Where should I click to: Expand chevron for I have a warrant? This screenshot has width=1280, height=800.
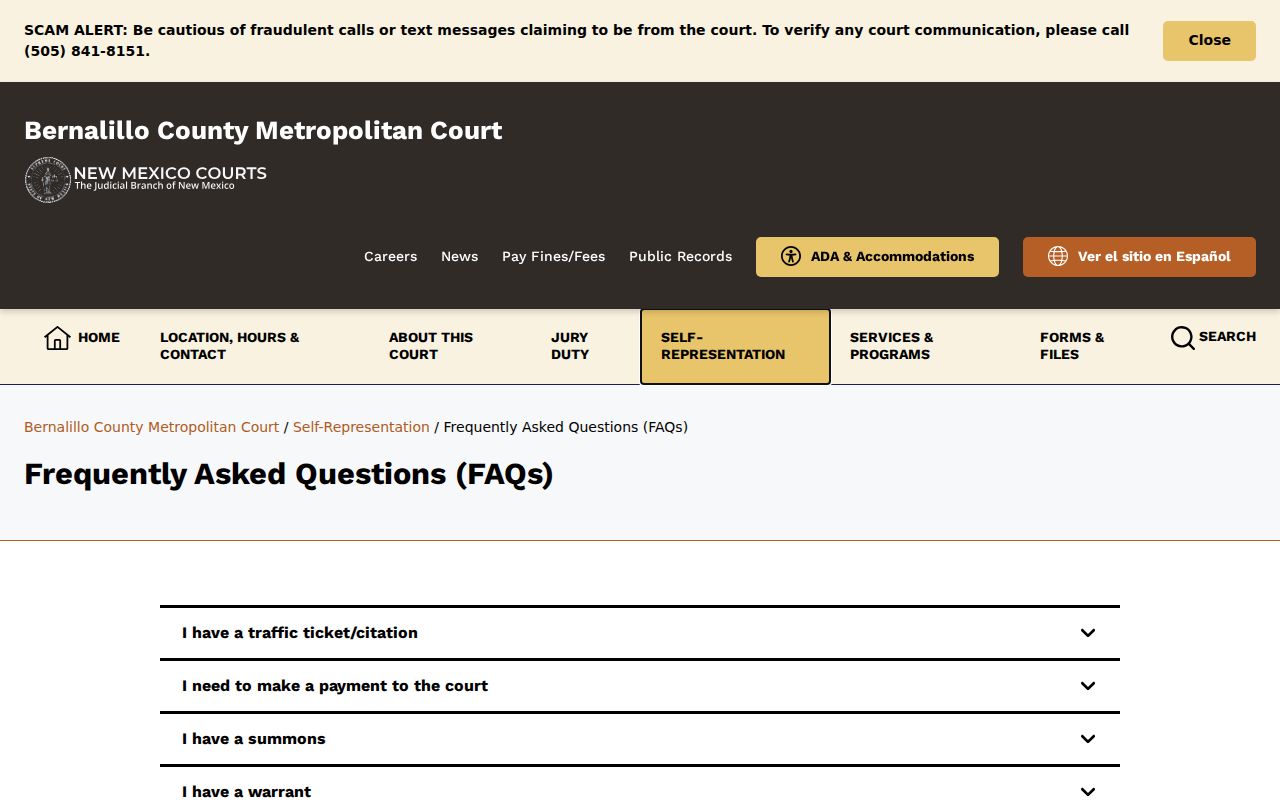point(1088,792)
